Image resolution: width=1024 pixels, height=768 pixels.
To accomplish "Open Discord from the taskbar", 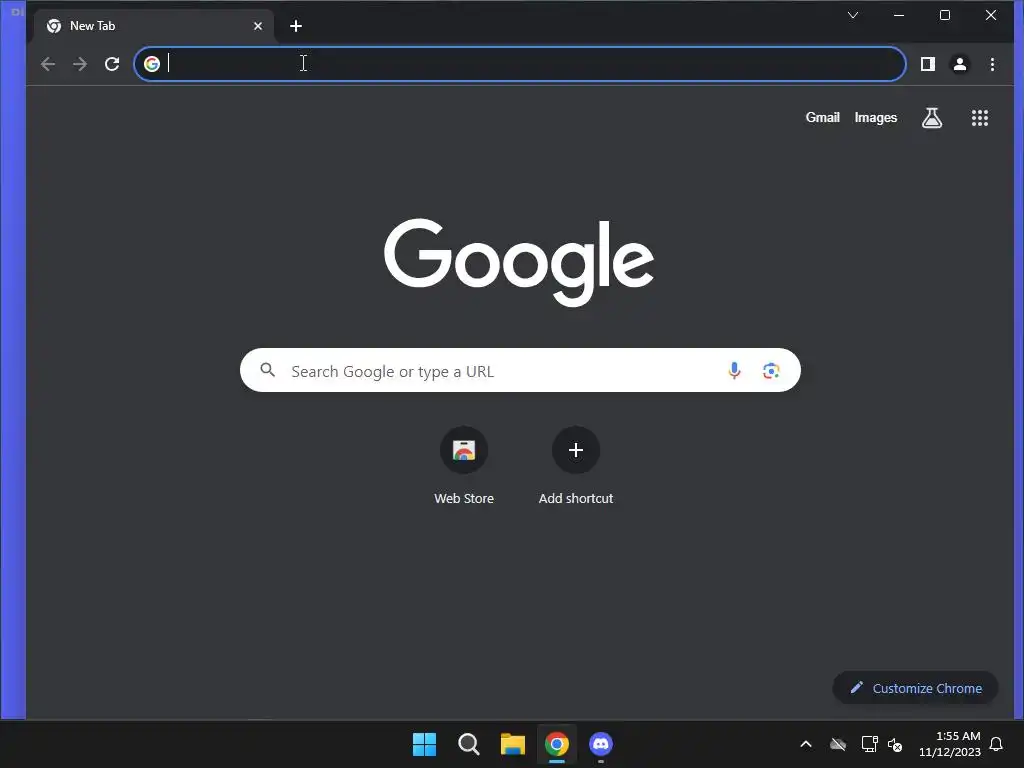I will 601,744.
